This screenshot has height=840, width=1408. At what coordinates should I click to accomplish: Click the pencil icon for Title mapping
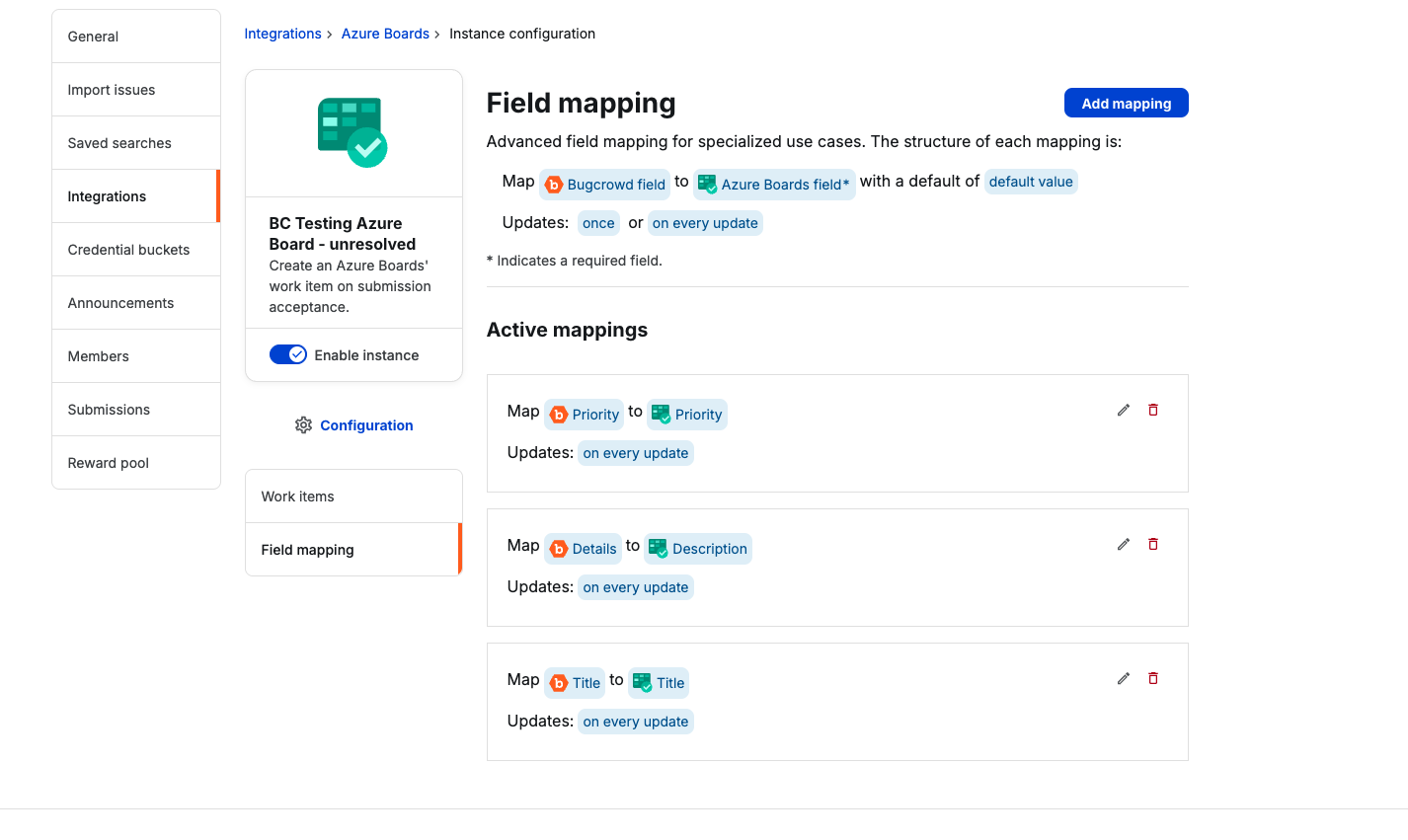pyautogui.click(x=1123, y=679)
